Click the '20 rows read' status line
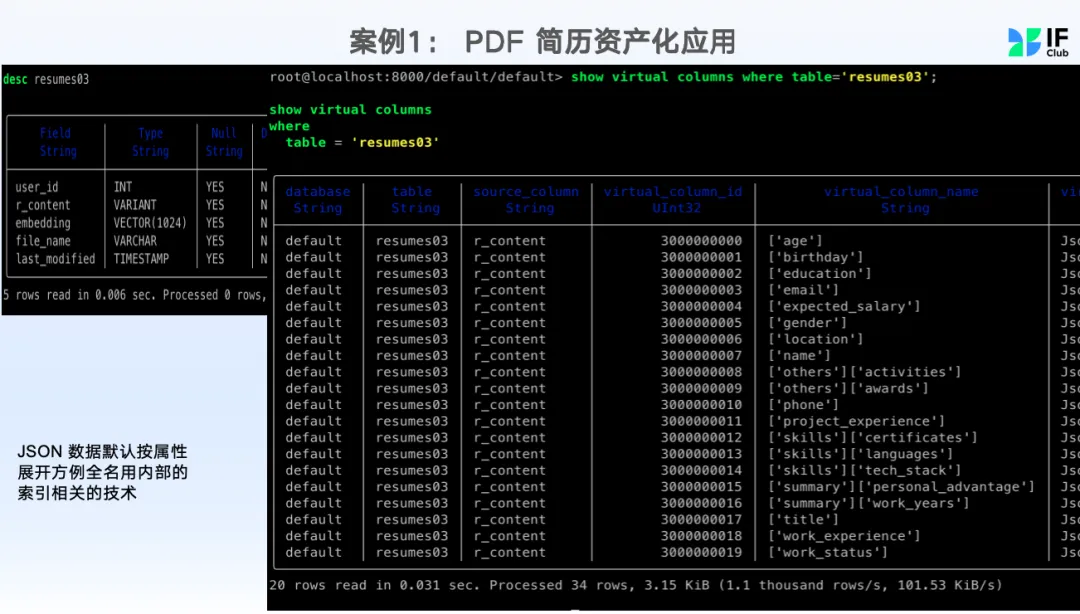The width and height of the screenshot is (1080, 614). click(635, 585)
